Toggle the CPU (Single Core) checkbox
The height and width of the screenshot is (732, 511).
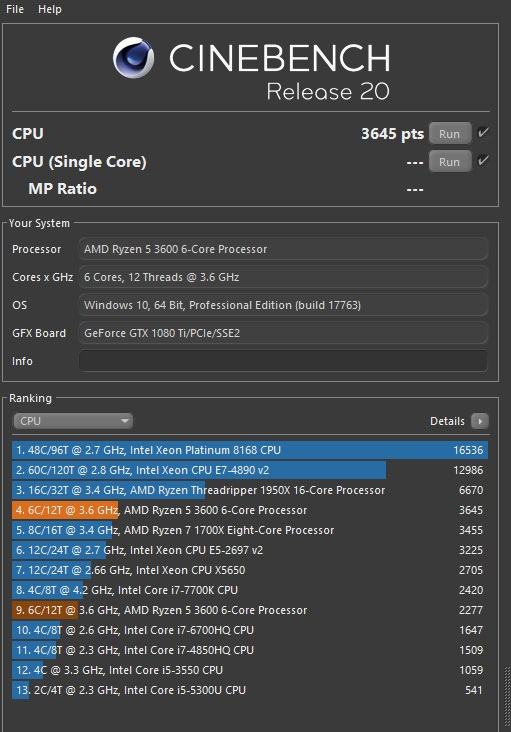click(x=483, y=161)
